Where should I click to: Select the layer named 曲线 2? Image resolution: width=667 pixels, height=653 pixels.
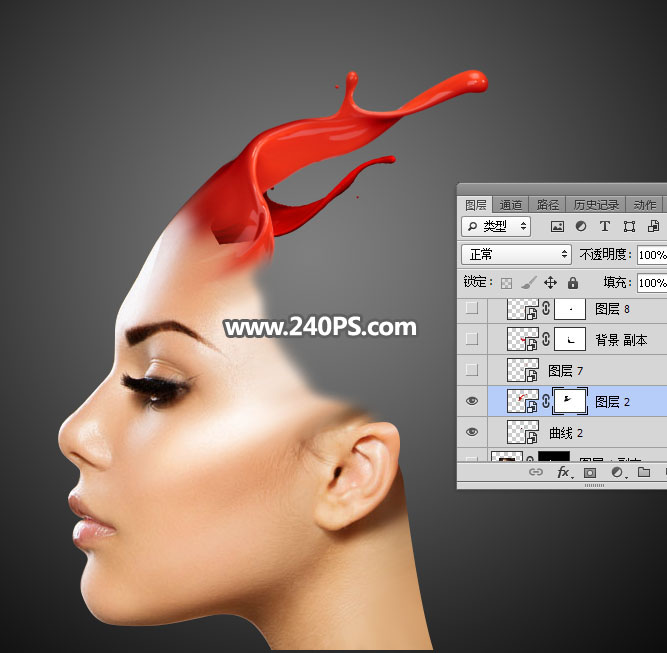[566, 433]
